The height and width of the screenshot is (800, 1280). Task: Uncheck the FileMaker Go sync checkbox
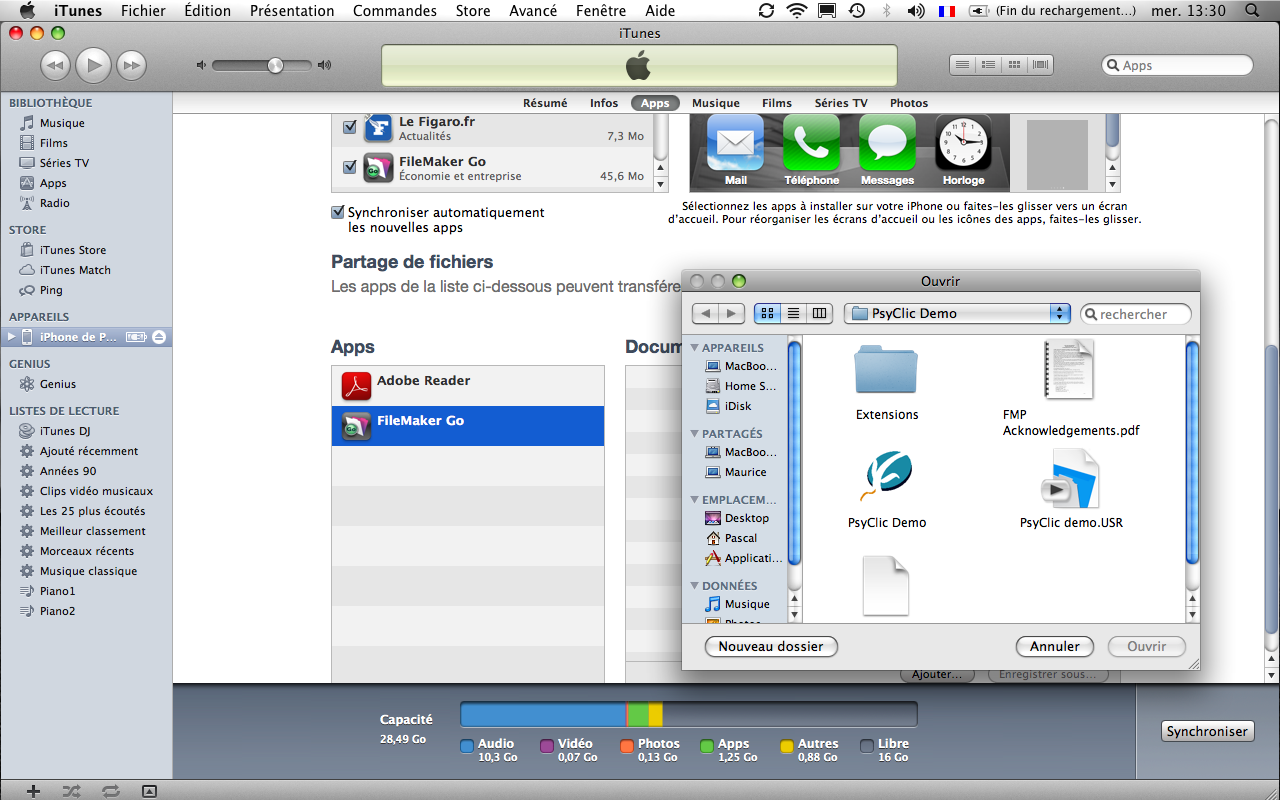(x=350, y=167)
